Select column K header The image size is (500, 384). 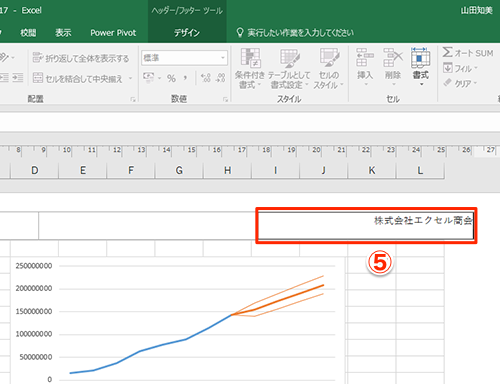pos(372,170)
